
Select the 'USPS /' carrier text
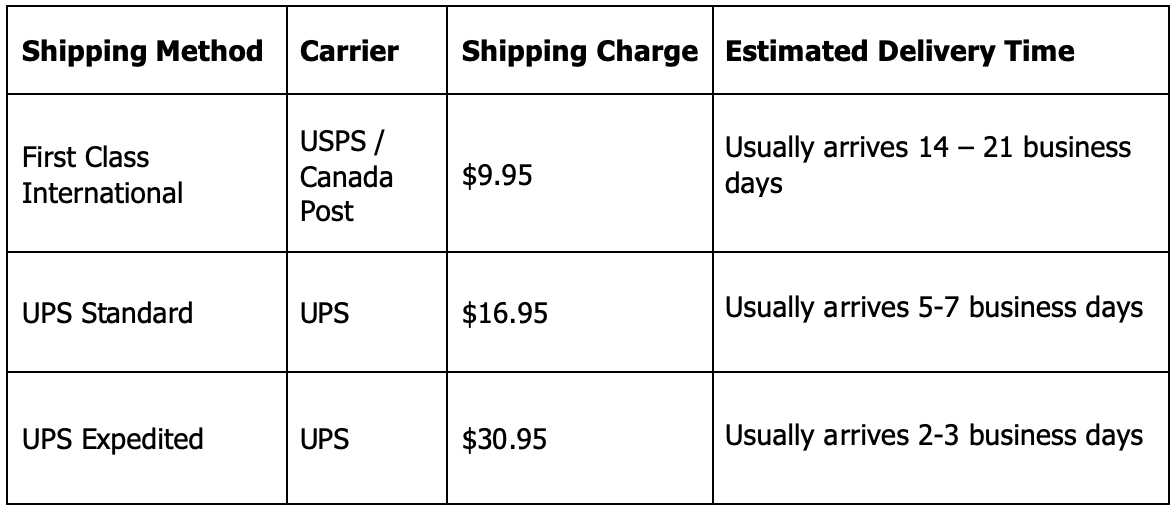[x=342, y=145]
